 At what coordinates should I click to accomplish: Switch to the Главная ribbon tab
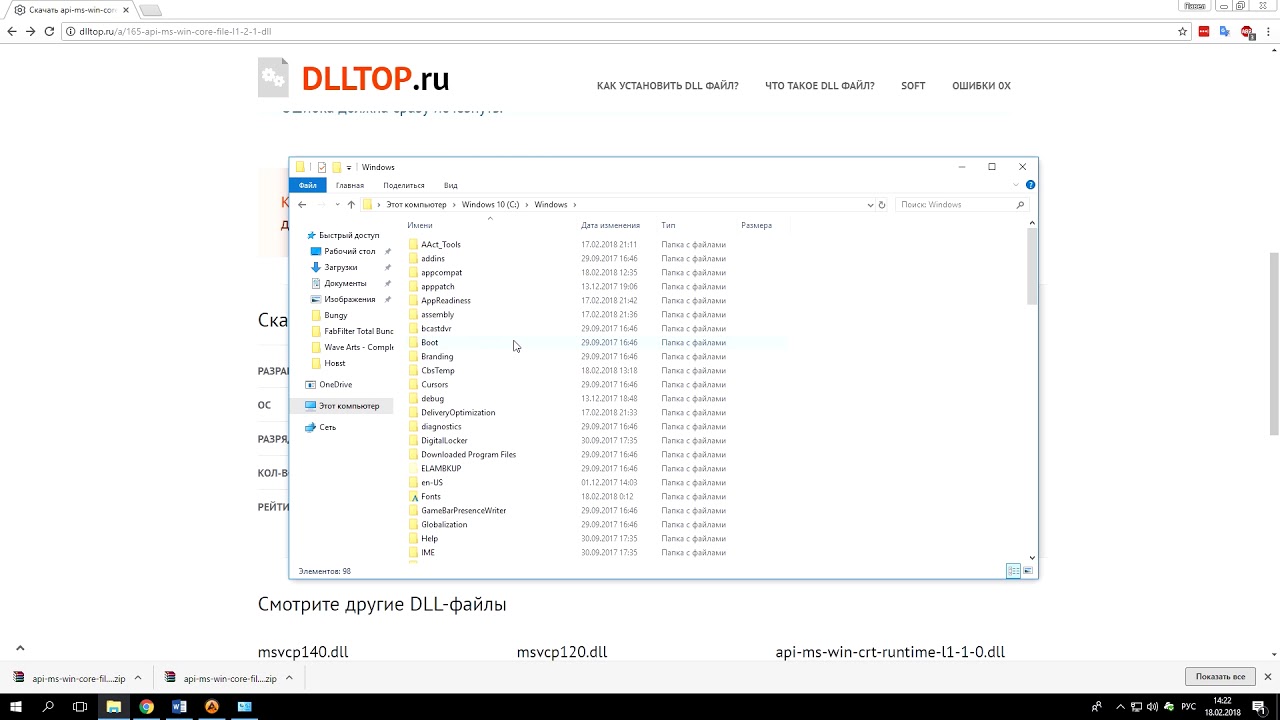pos(350,185)
